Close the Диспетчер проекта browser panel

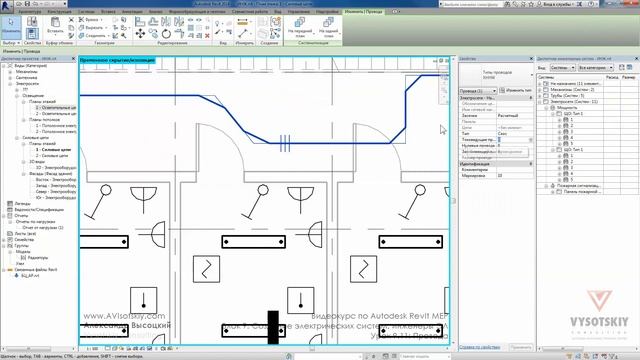point(73,59)
